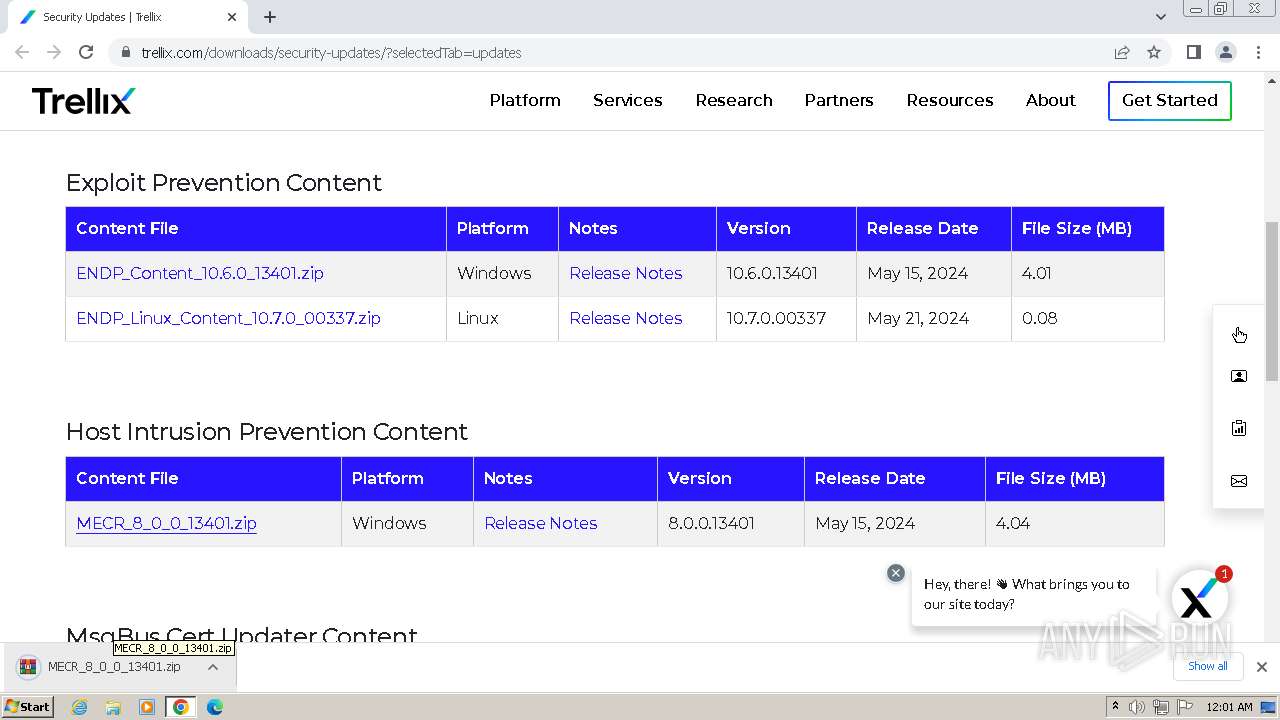
Task: Open tab search dropdown chevron
Action: [1161, 17]
